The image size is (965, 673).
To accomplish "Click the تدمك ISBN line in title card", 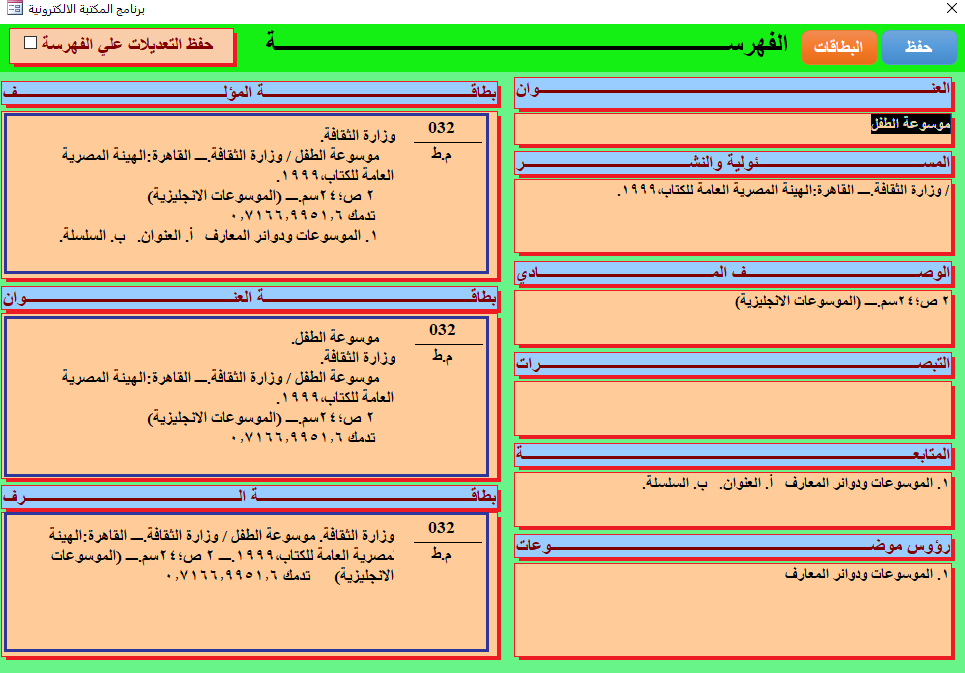I will coord(303,438).
